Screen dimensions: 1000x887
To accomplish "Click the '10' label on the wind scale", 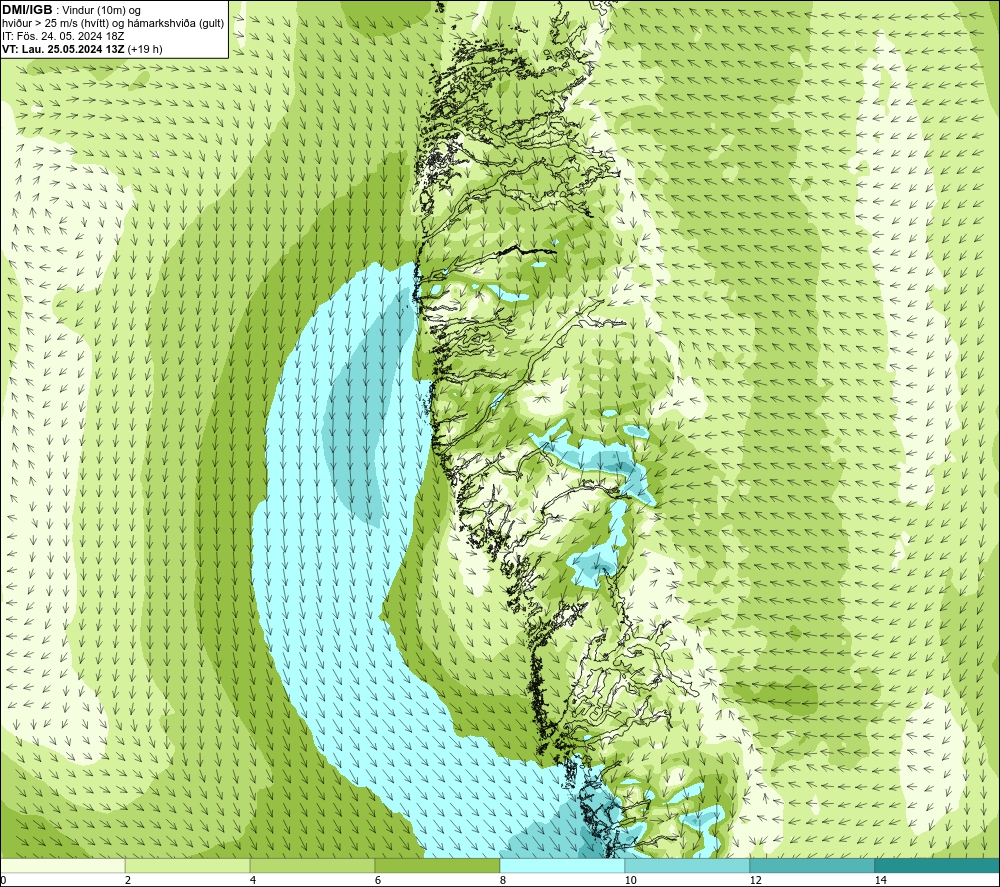I will pos(630,880).
